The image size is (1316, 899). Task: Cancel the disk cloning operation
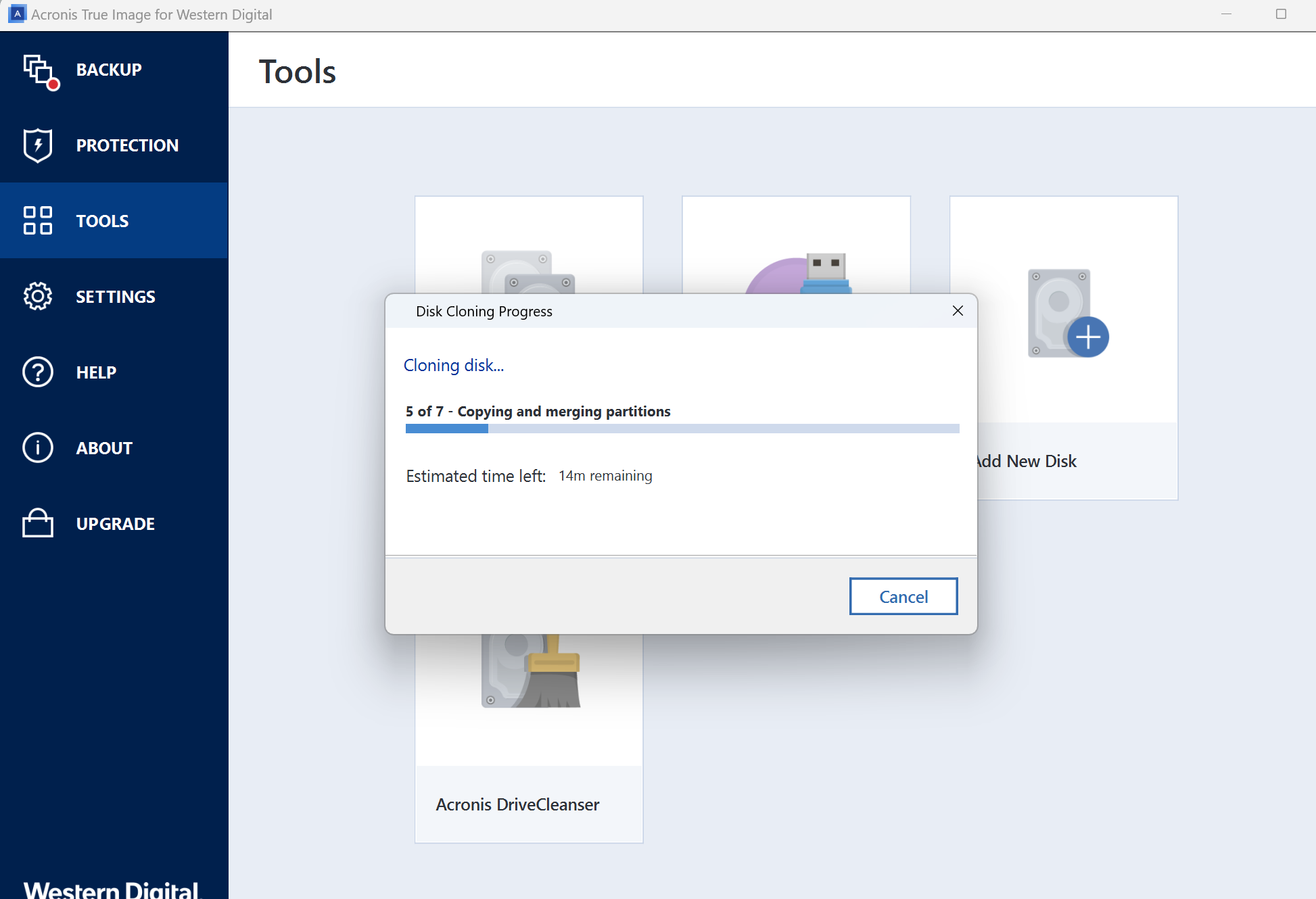tap(903, 596)
